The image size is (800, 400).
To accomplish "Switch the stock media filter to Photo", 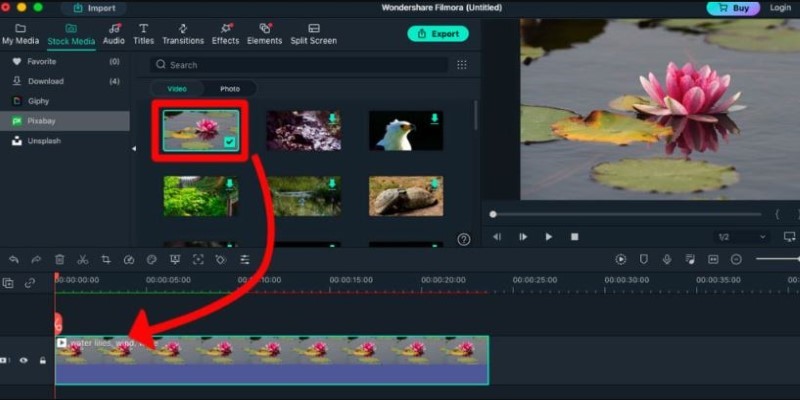I will point(230,89).
